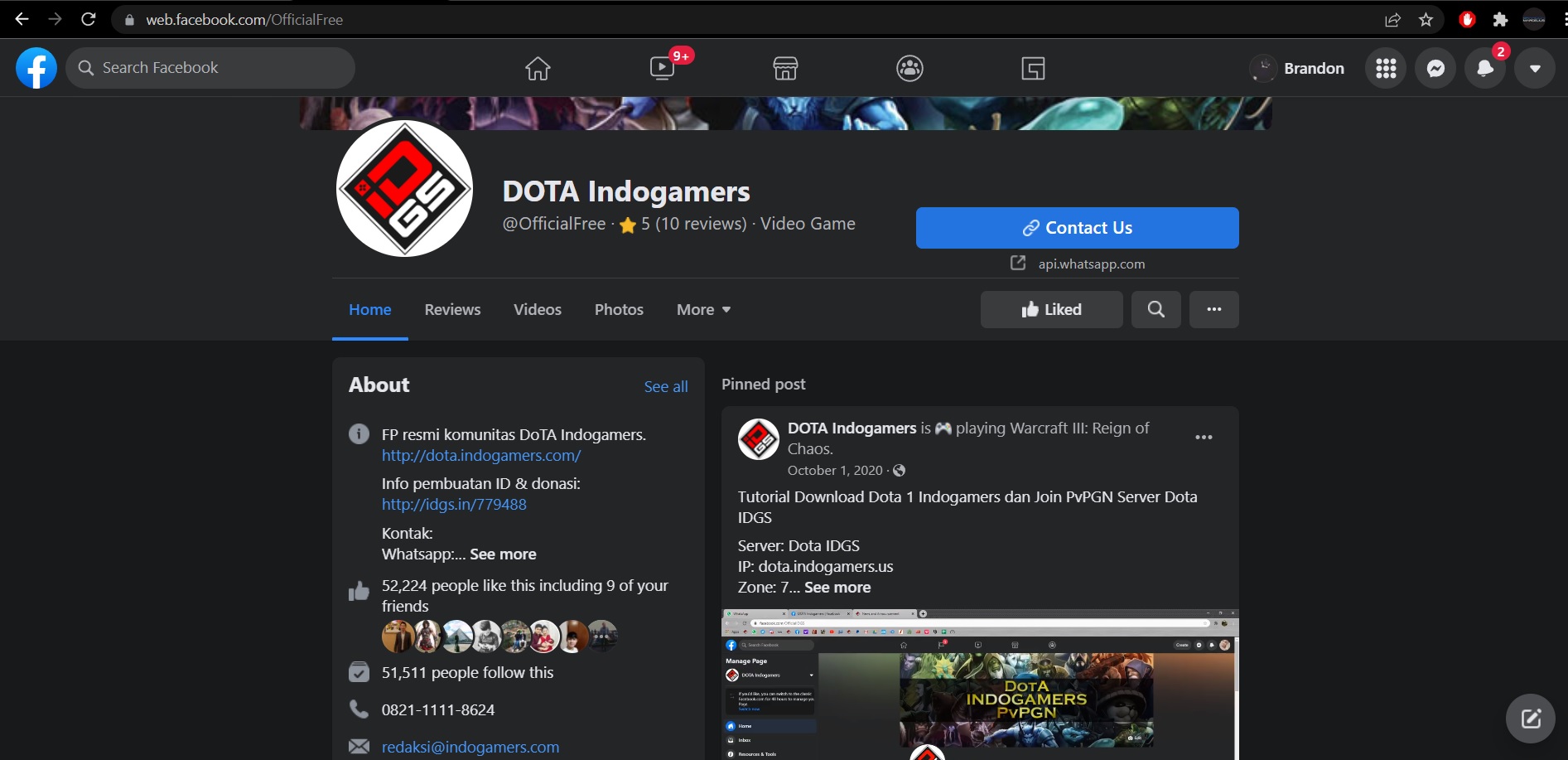
Task: Open the Marketplace icon
Action: [785, 68]
